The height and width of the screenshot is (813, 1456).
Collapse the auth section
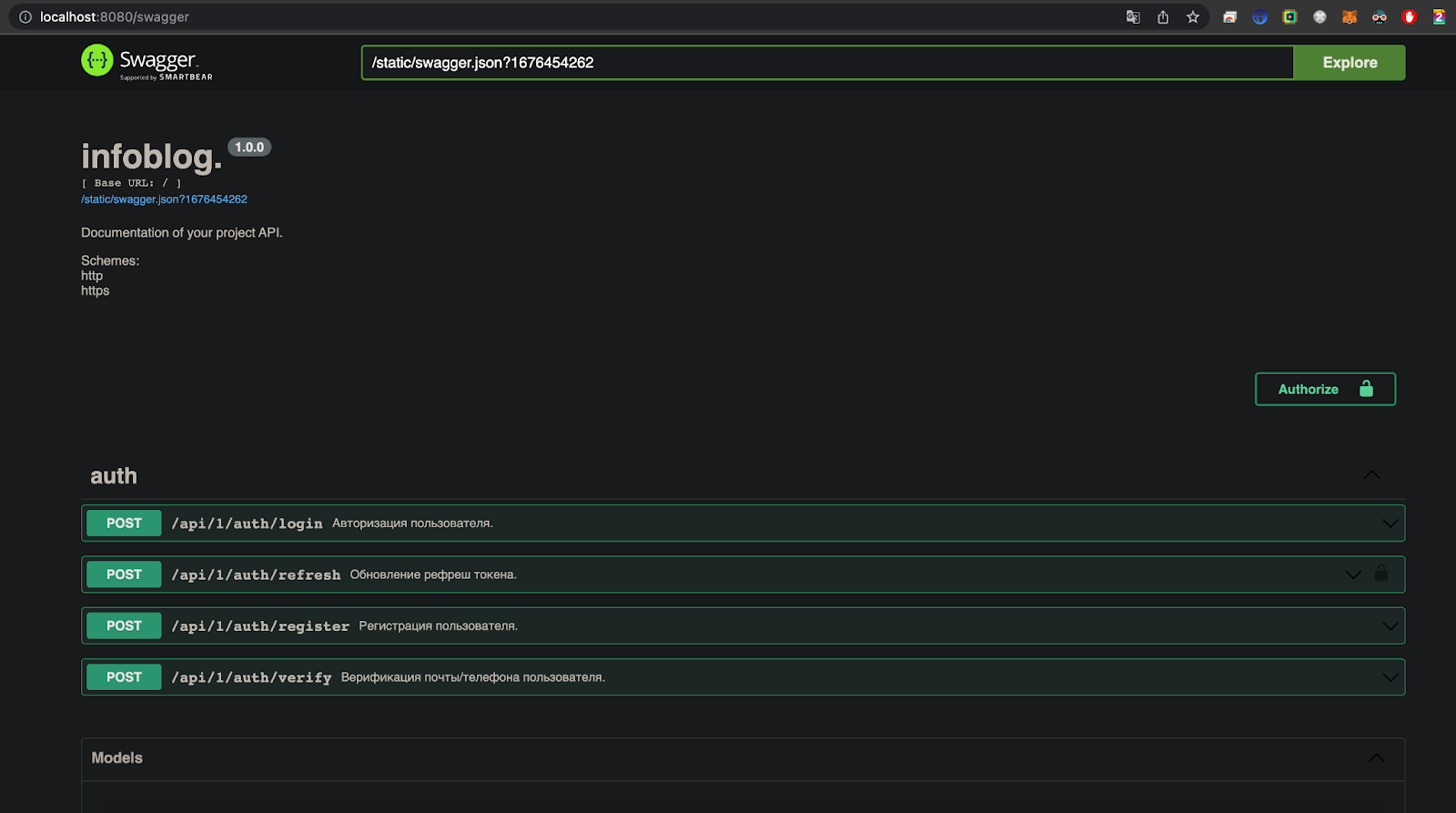click(1371, 475)
